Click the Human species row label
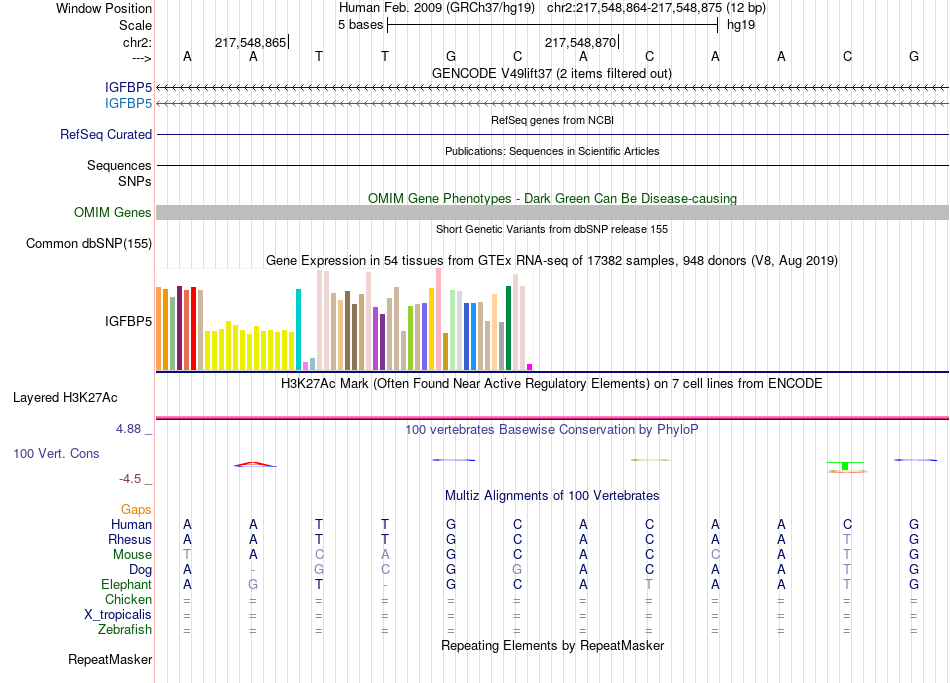 (131, 524)
